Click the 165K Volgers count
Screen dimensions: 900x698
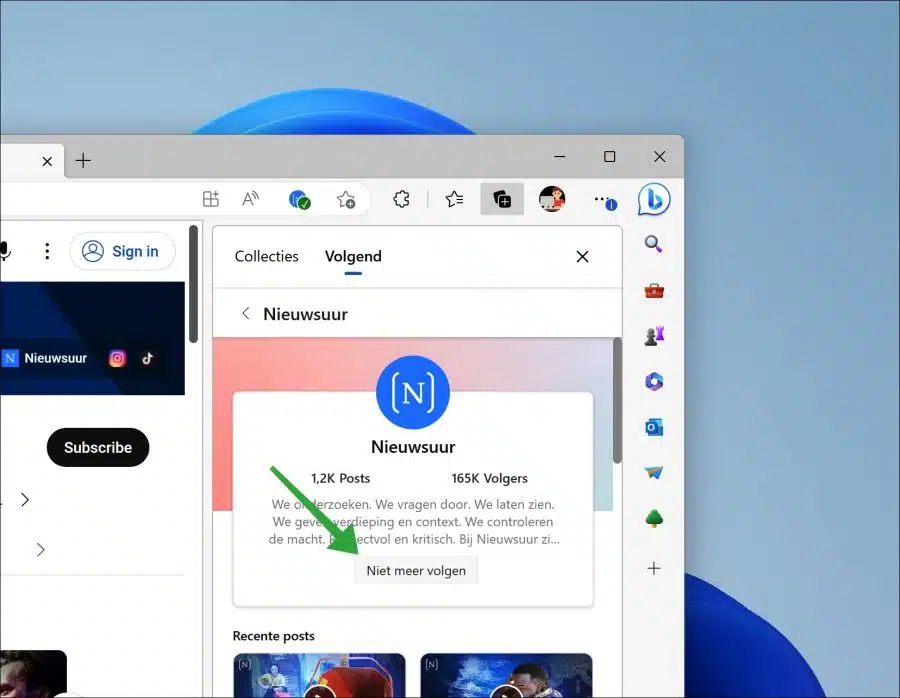tap(490, 478)
